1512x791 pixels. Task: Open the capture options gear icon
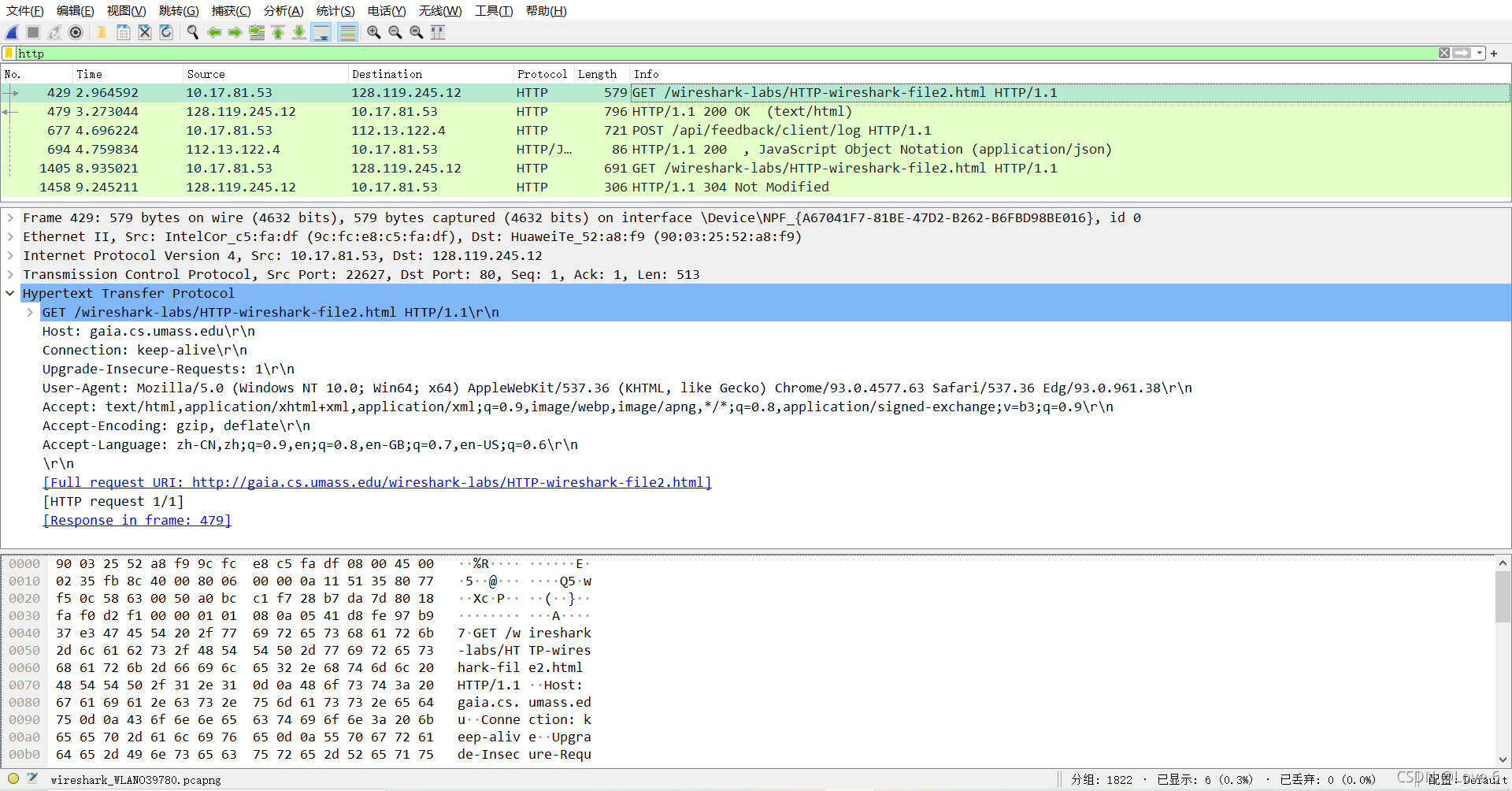tap(76, 32)
